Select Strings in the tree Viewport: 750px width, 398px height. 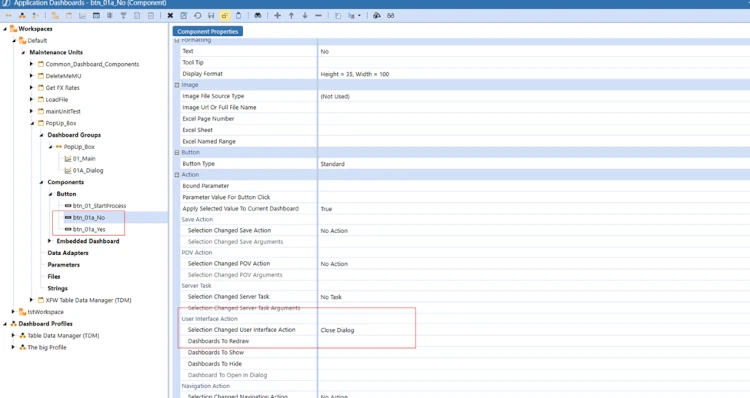57,288
